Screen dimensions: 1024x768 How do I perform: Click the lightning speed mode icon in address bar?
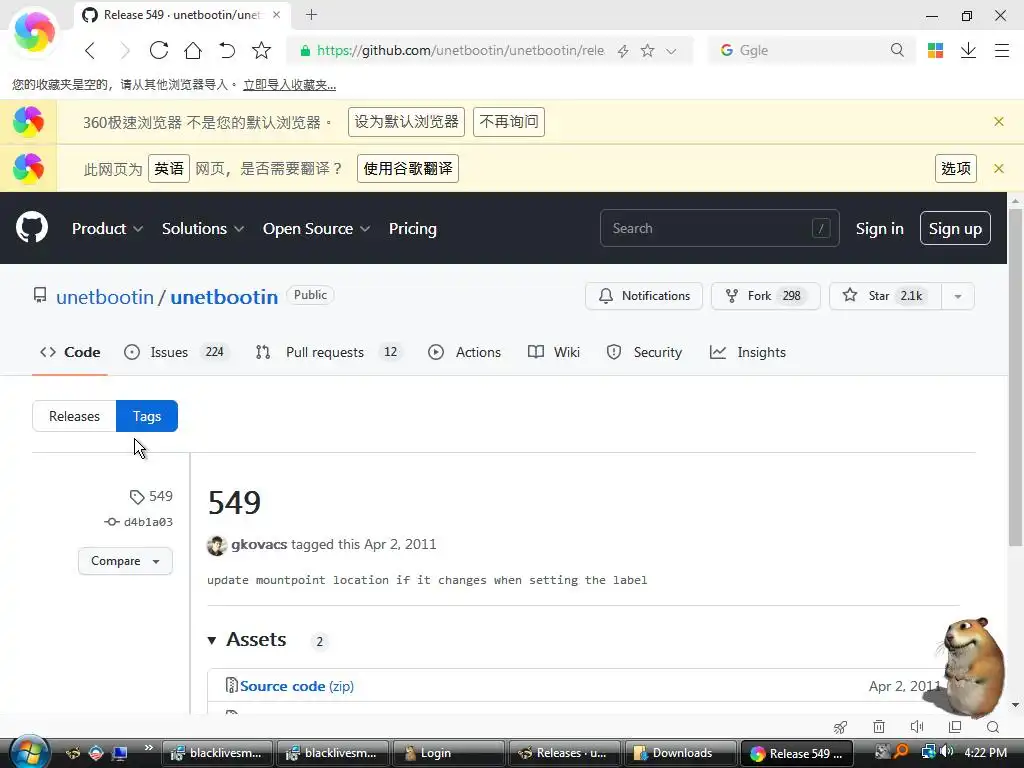[623, 51]
